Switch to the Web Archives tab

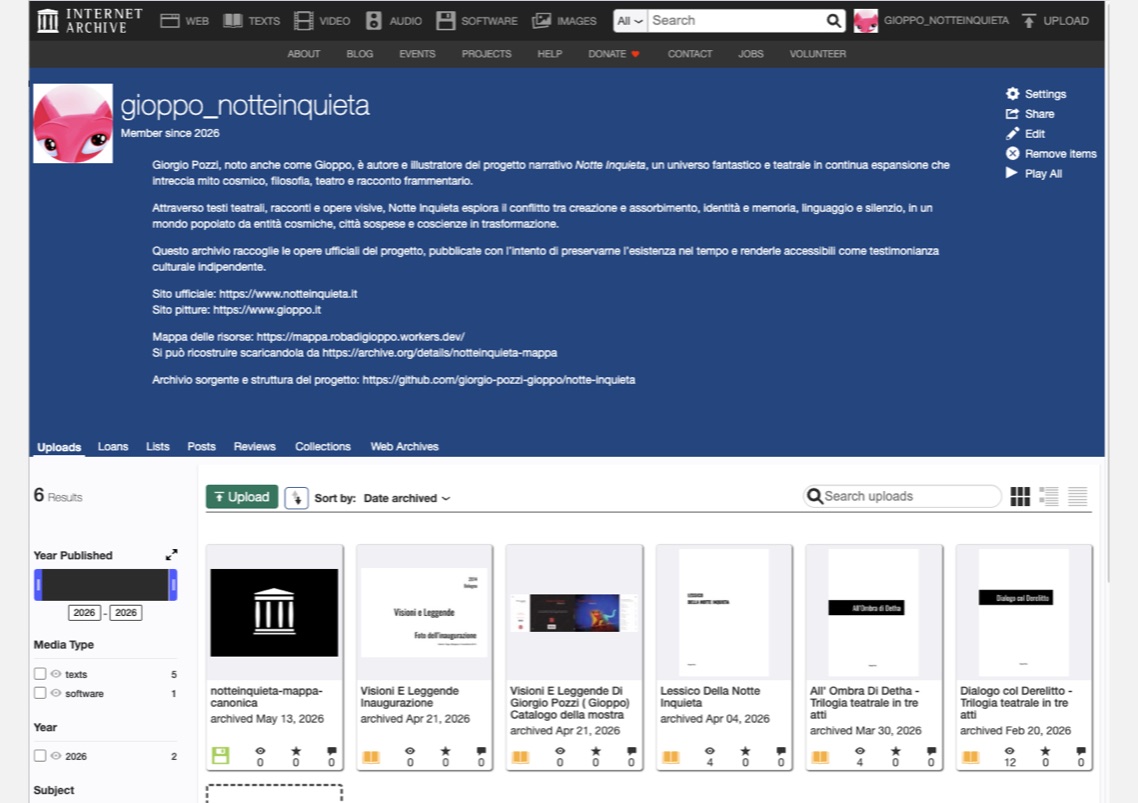(x=404, y=447)
